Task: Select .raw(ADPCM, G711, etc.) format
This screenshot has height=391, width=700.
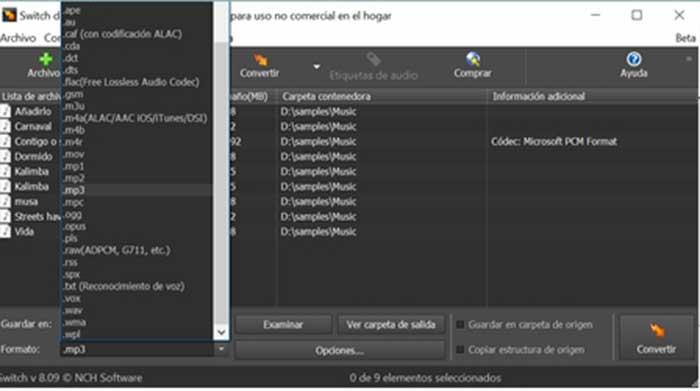Action: [x=137, y=250]
